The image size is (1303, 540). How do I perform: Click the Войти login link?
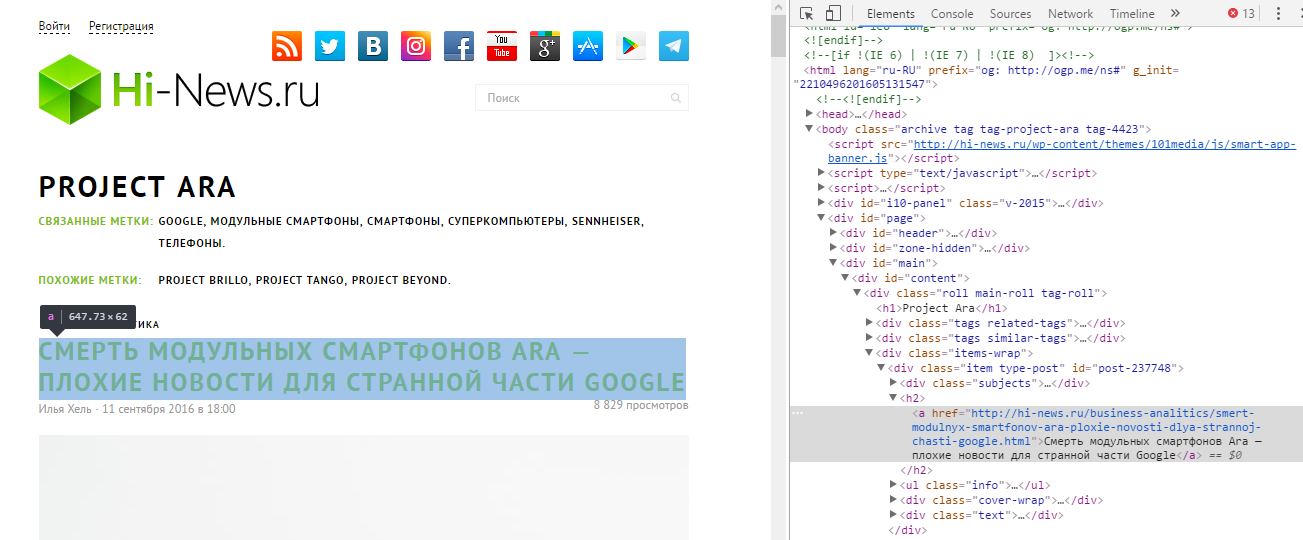(54, 26)
